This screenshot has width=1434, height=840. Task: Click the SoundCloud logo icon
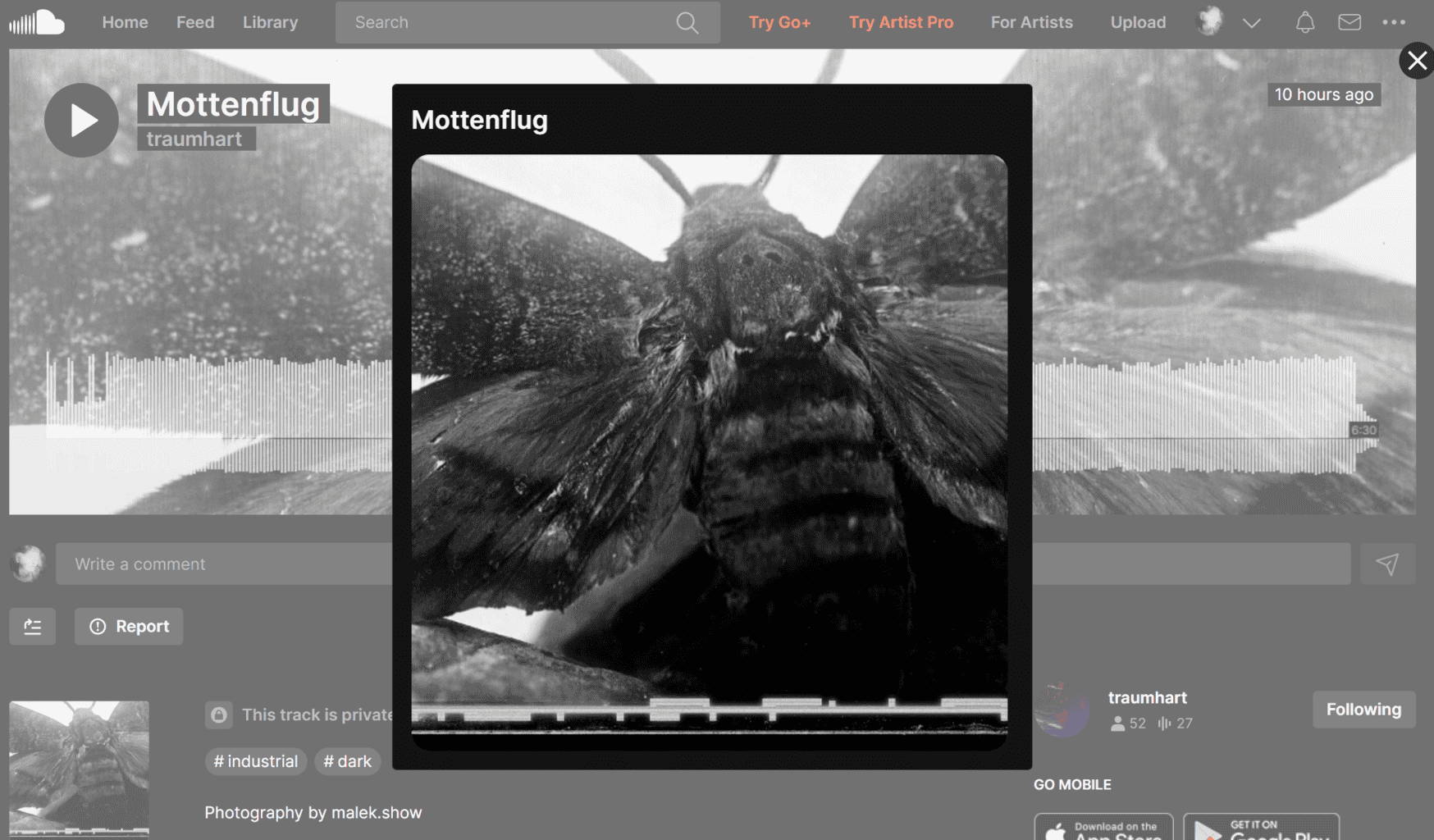point(37,22)
